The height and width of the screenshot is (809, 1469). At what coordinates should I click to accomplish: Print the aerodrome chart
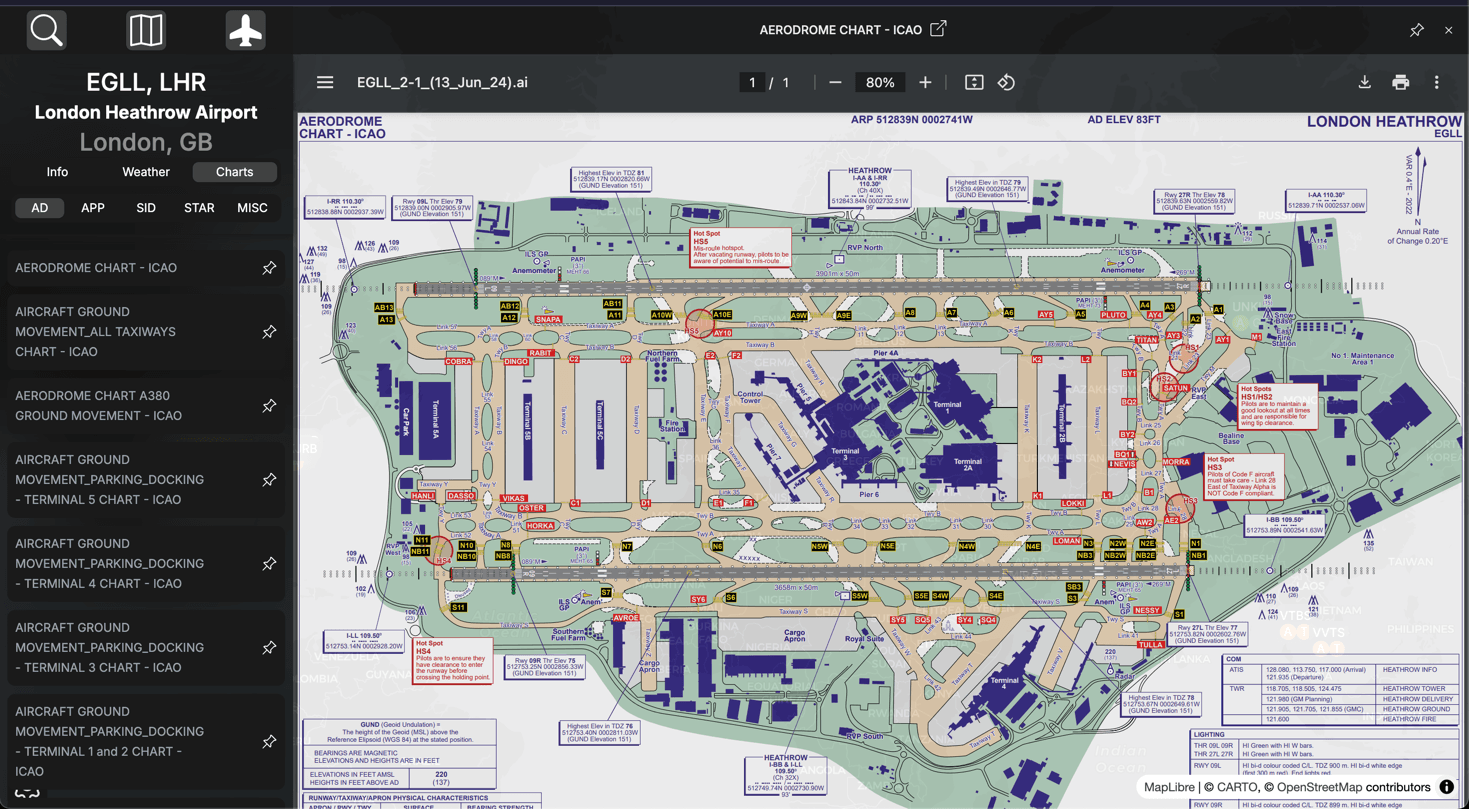1400,83
